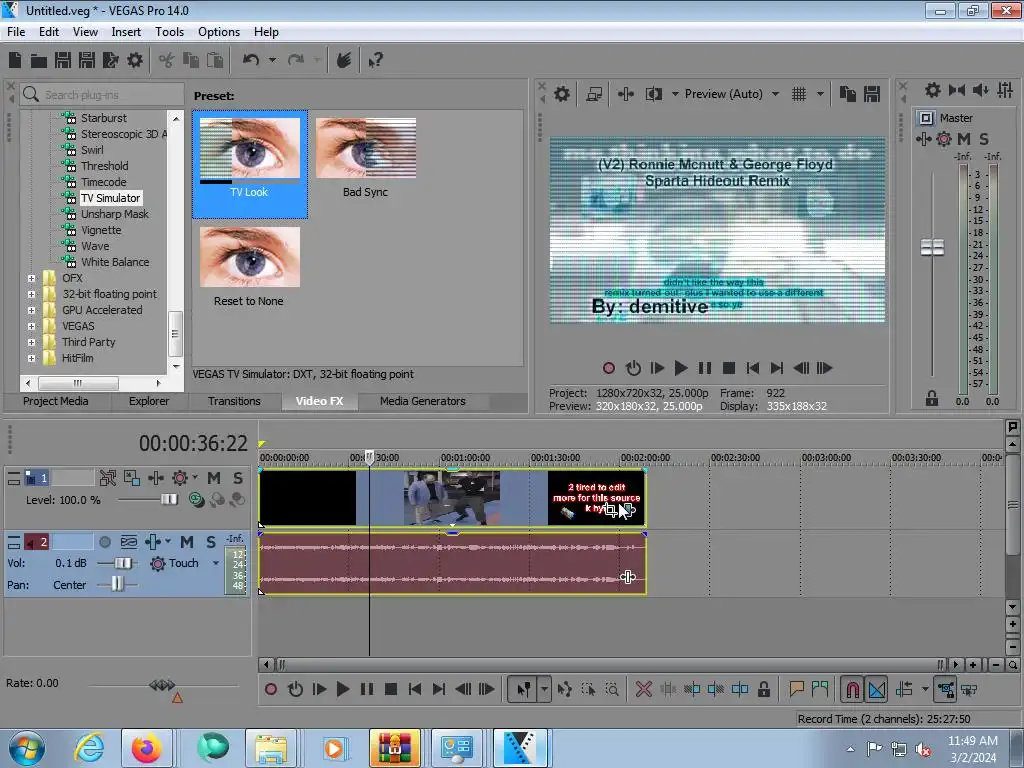Image resolution: width=1024 pixels, height=768 pixels.
Task: Copy snapshot to clipboard in preview toolbar
Action: [848, 94]
